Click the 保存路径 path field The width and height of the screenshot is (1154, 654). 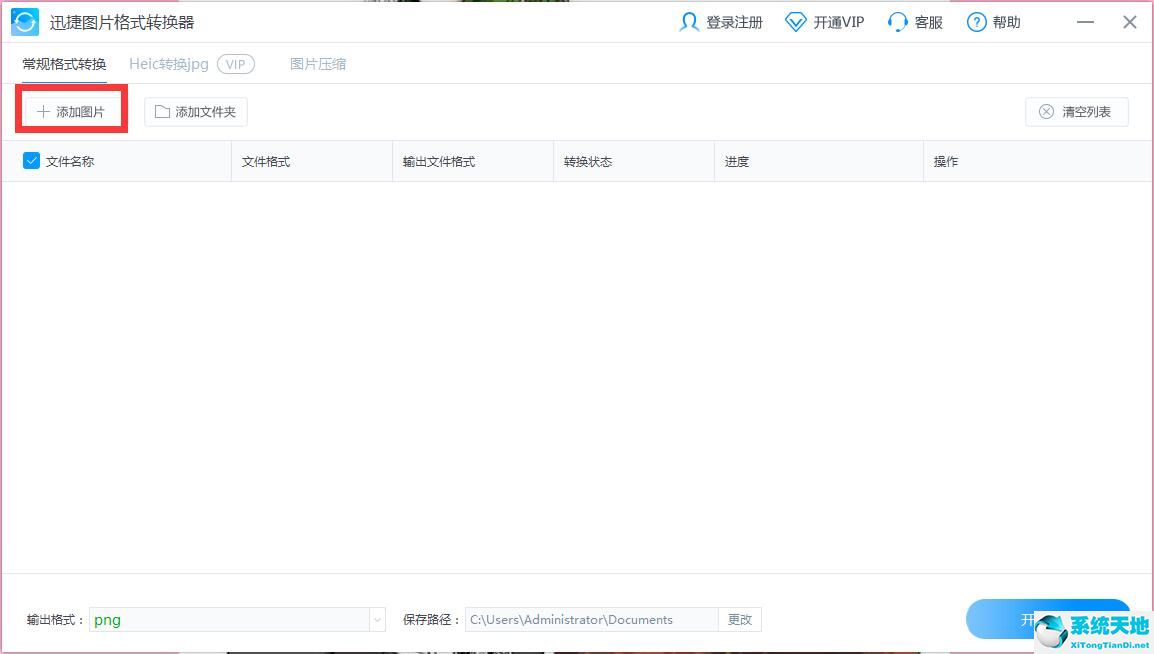coord(592,619)
